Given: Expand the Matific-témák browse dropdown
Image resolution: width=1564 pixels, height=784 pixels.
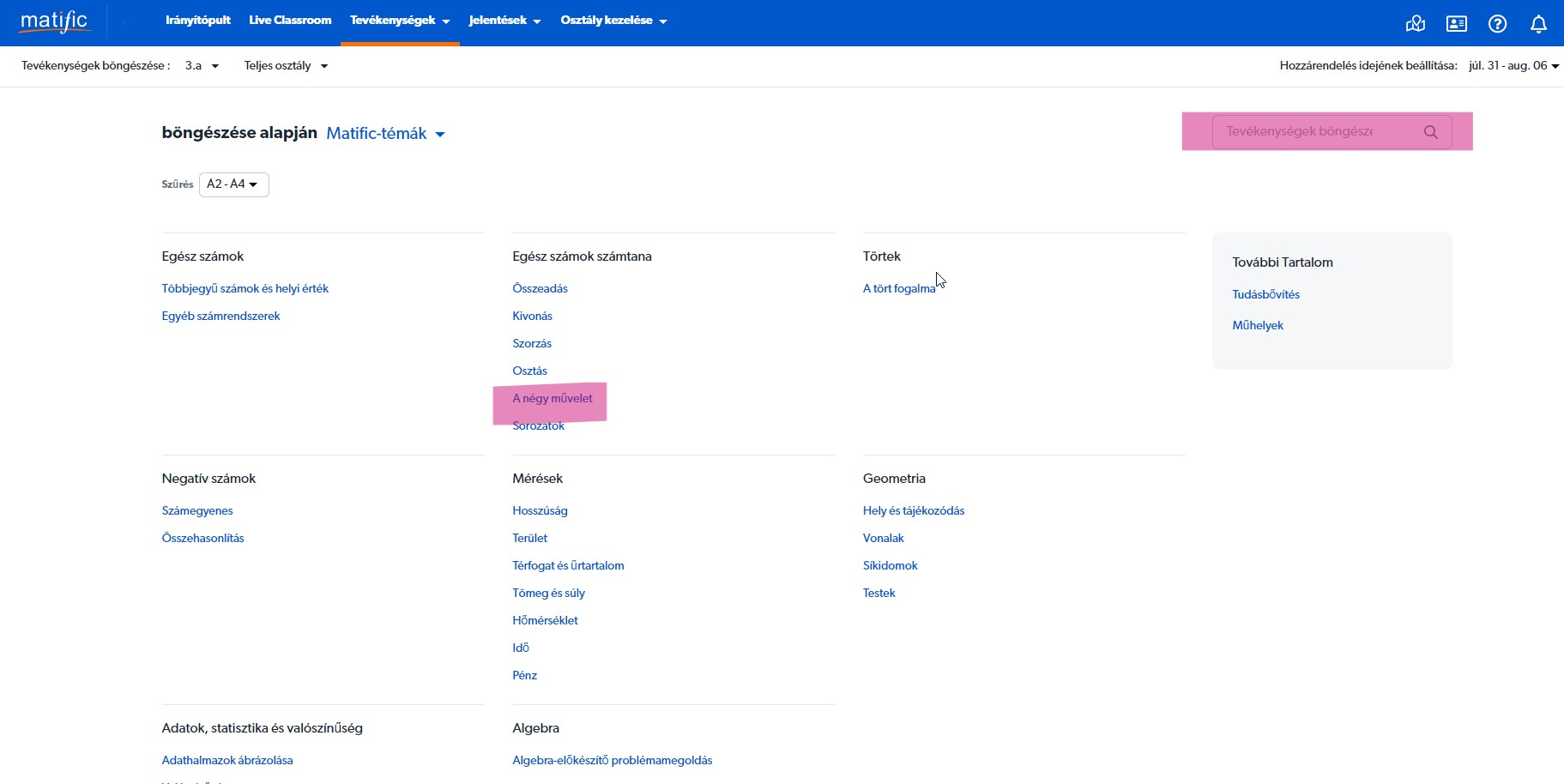Looking at the screenshot, I should (x=385, y=134).
